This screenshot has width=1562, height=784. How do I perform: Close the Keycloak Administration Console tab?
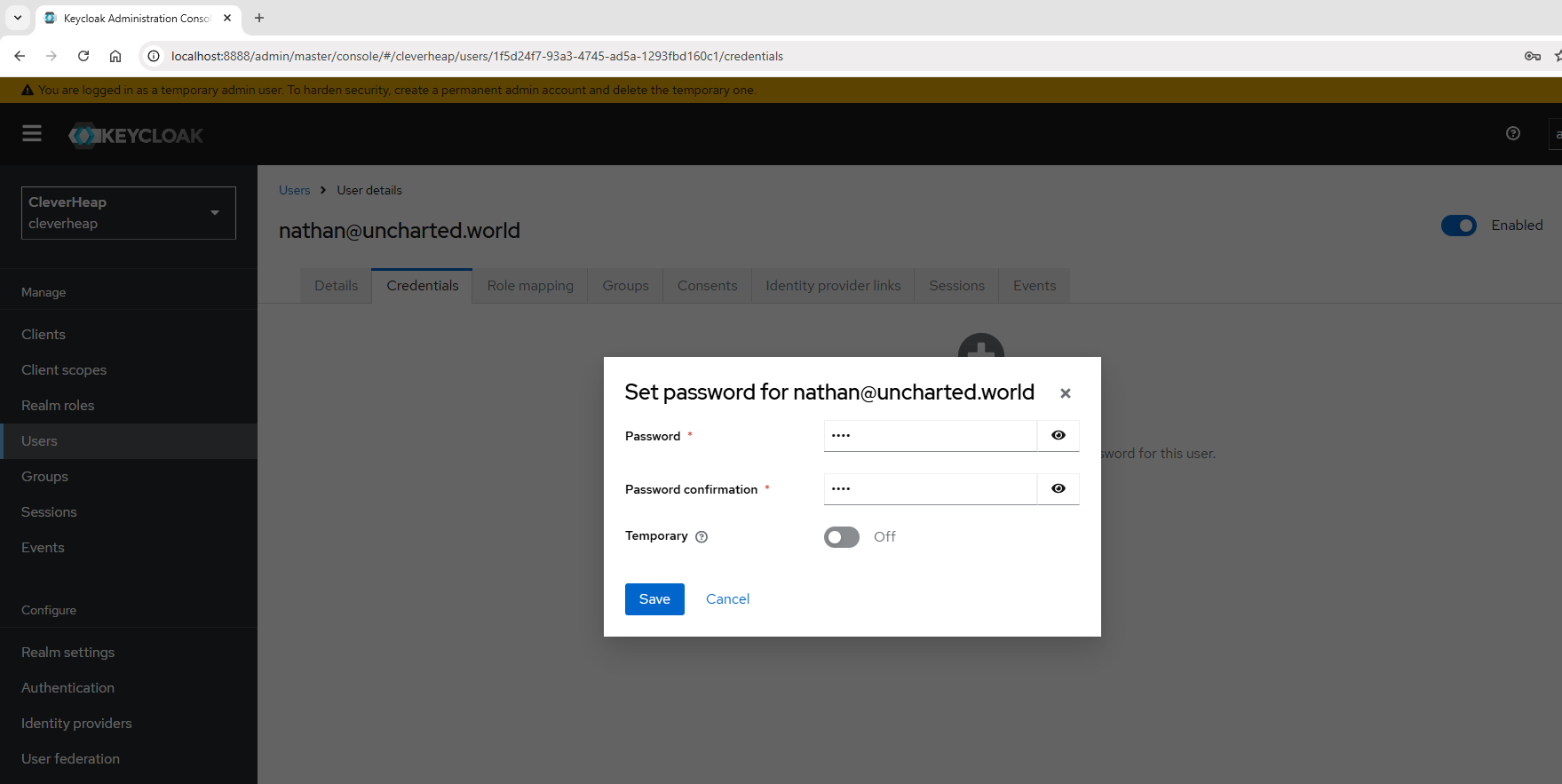coord(227,18)
